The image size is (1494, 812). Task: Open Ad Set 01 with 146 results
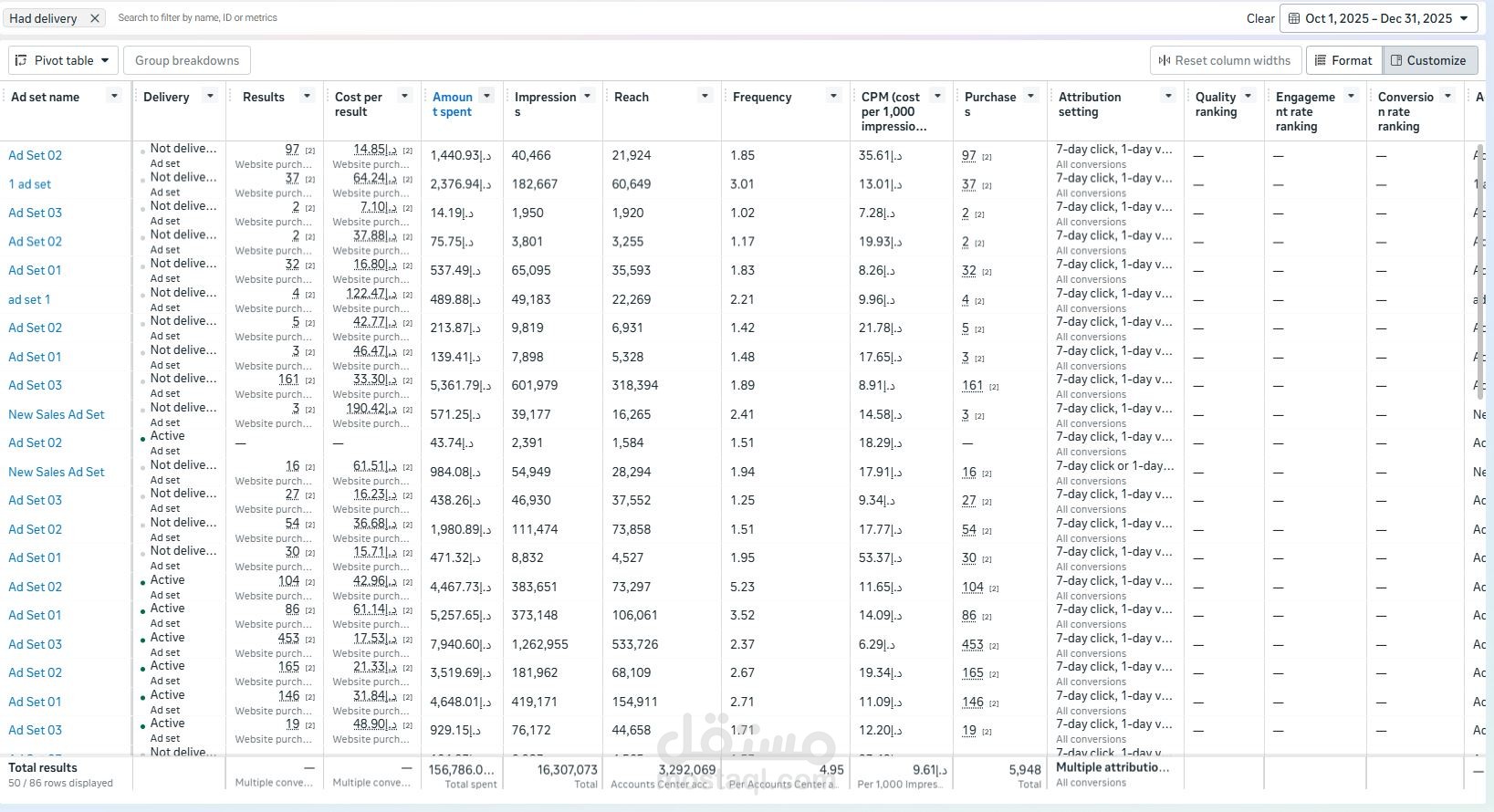(35, 702)
